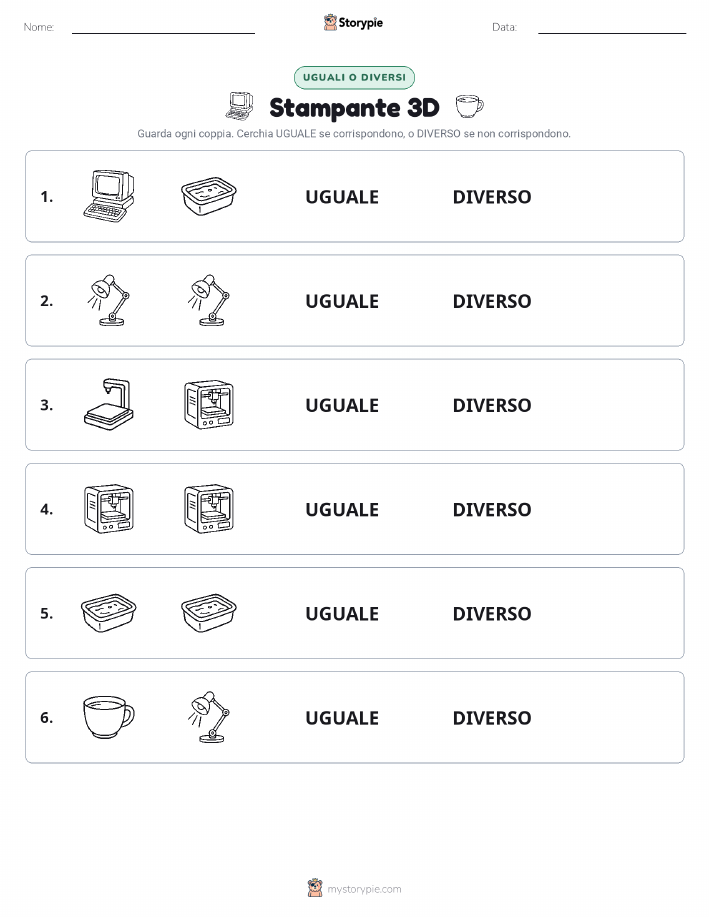Choose UGUALE for question 4
The image size is (709, 917).
(x=342, y=509)
